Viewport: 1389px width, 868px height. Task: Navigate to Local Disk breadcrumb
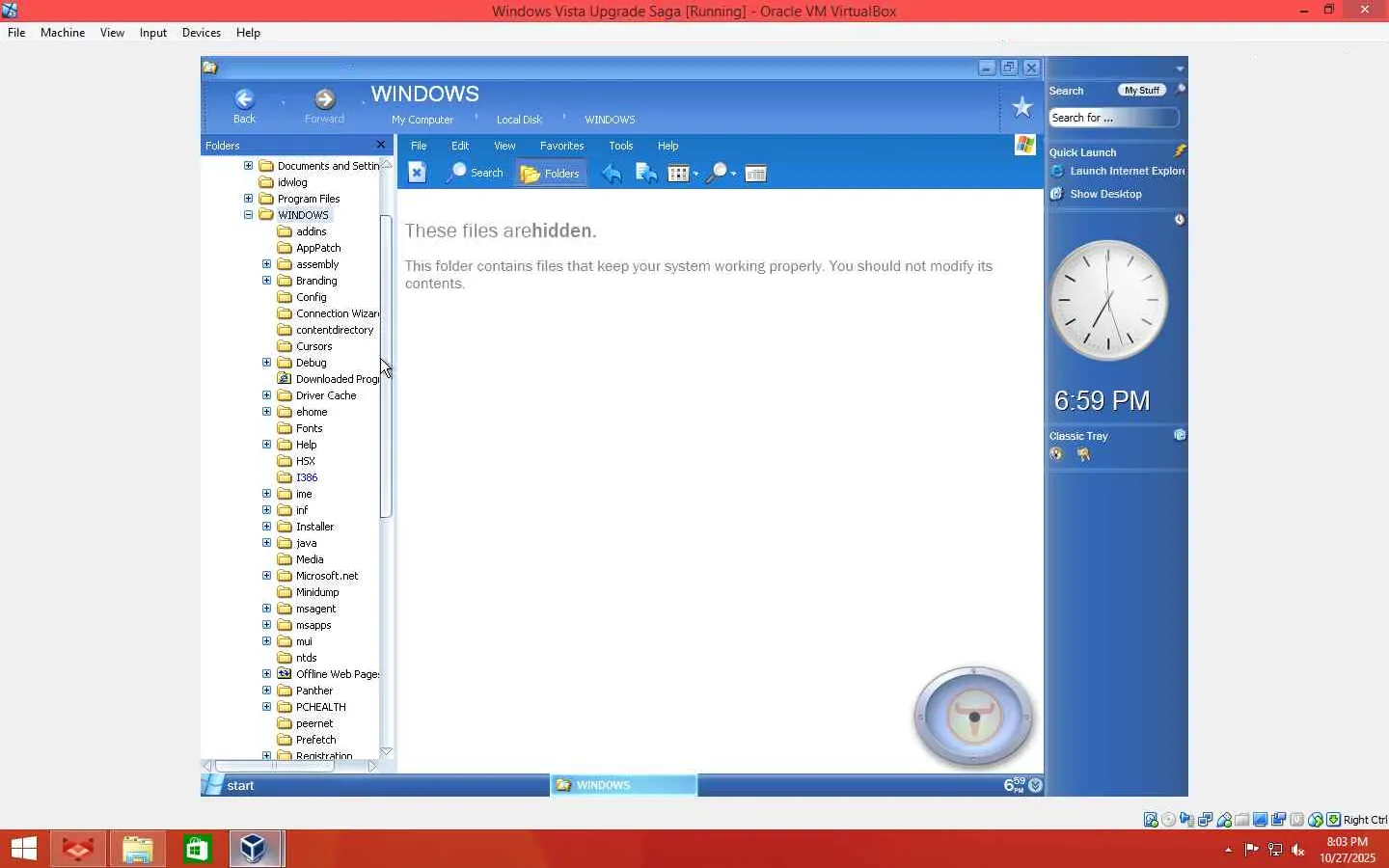click(x=519, y=120)
